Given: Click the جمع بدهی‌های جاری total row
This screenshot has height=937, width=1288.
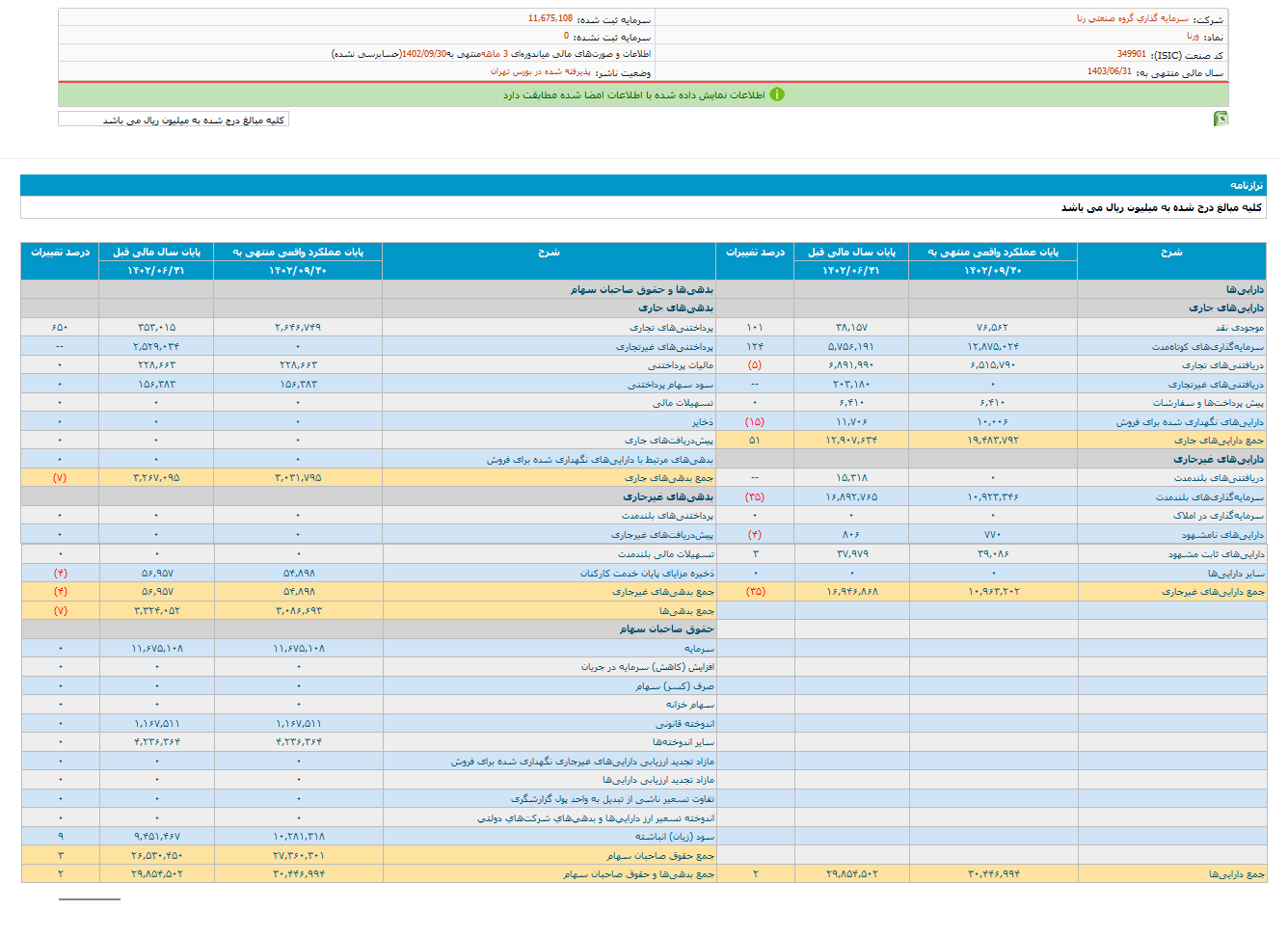Looking at the screenshot, I should pyautogui.click(x=668, y=478).
